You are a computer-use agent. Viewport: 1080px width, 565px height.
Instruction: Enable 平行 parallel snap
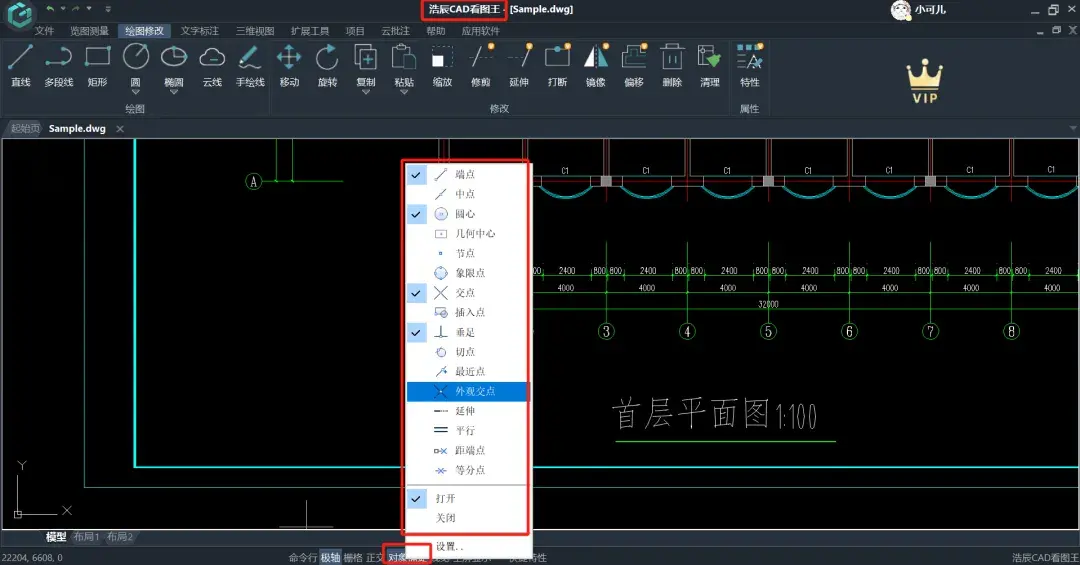coord(468,431)
